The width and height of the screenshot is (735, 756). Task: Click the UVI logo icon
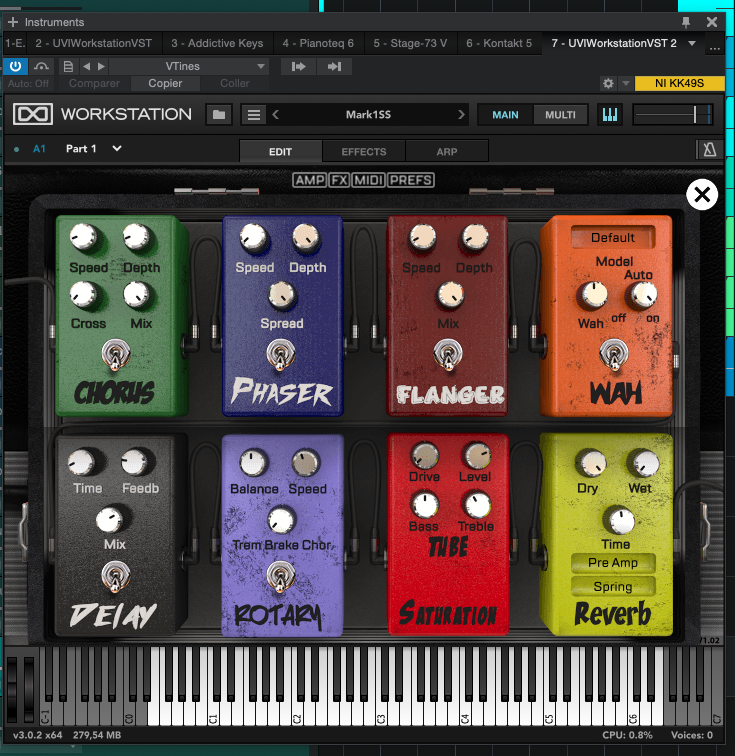point(33,114)
